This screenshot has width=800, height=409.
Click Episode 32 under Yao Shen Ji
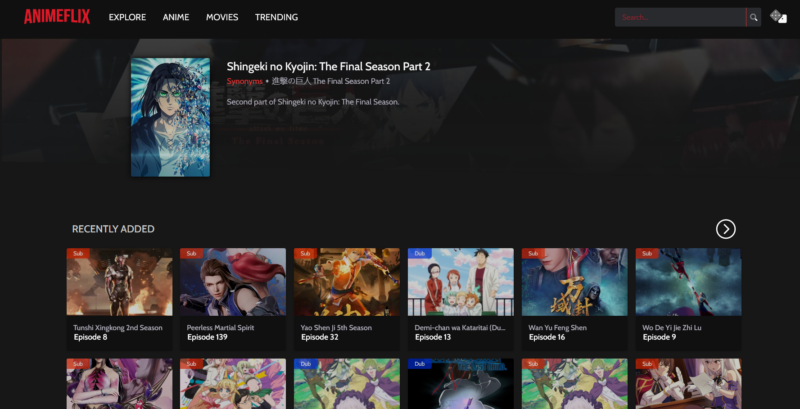tap(320, 337)
